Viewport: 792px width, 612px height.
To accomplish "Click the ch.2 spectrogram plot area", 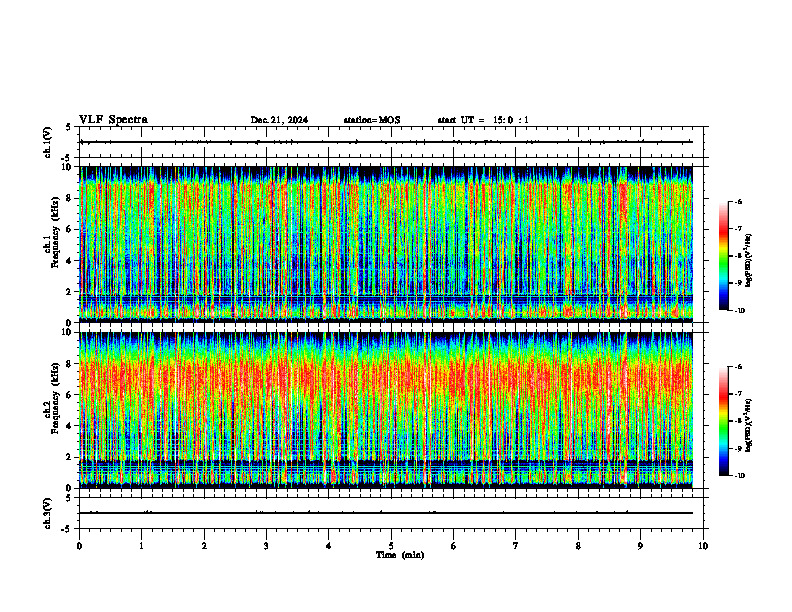I will pyautogui.click(x=386, y=410).
